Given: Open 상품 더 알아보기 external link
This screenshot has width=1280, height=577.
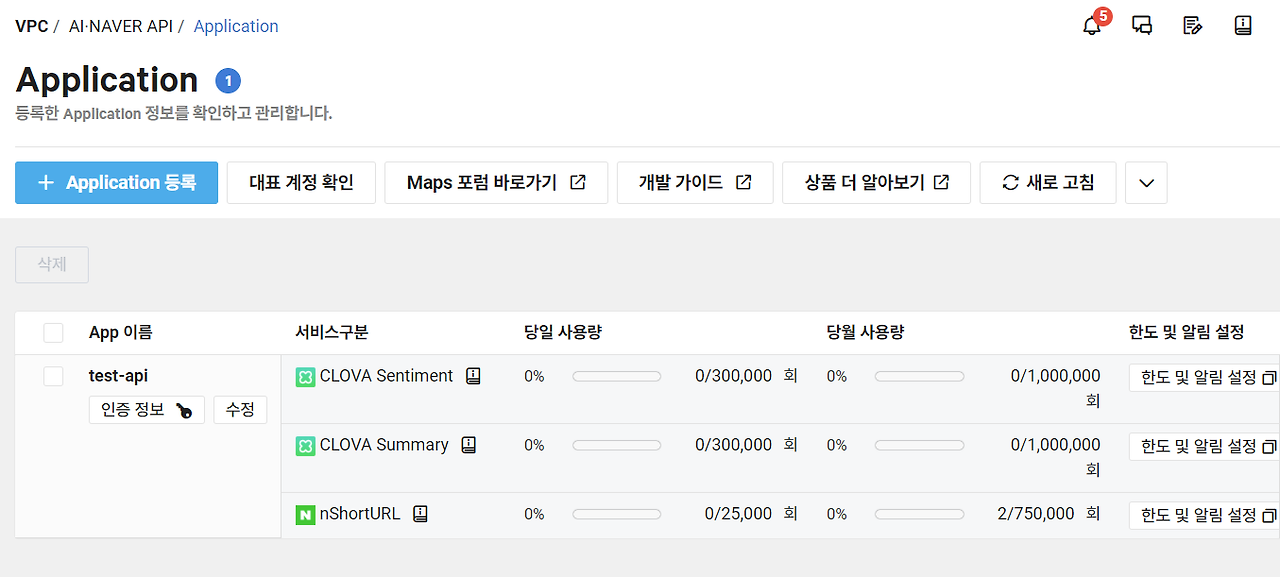Looking at the screenshot, I should (876, 183).
